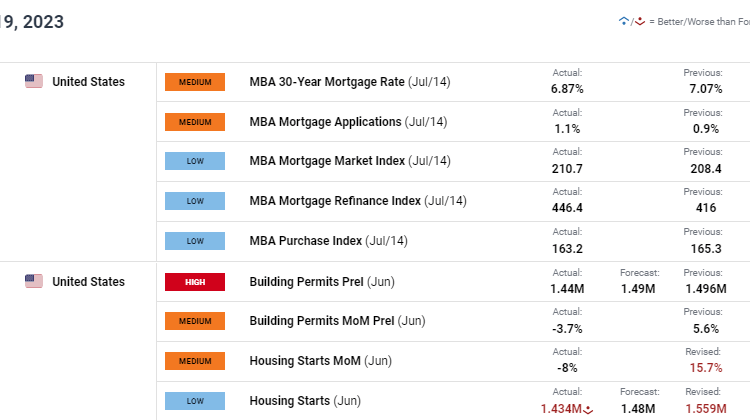Click the LOW badge for Housing Starts
The height and width of the screenshot is (420, 750).
[195, 401]
